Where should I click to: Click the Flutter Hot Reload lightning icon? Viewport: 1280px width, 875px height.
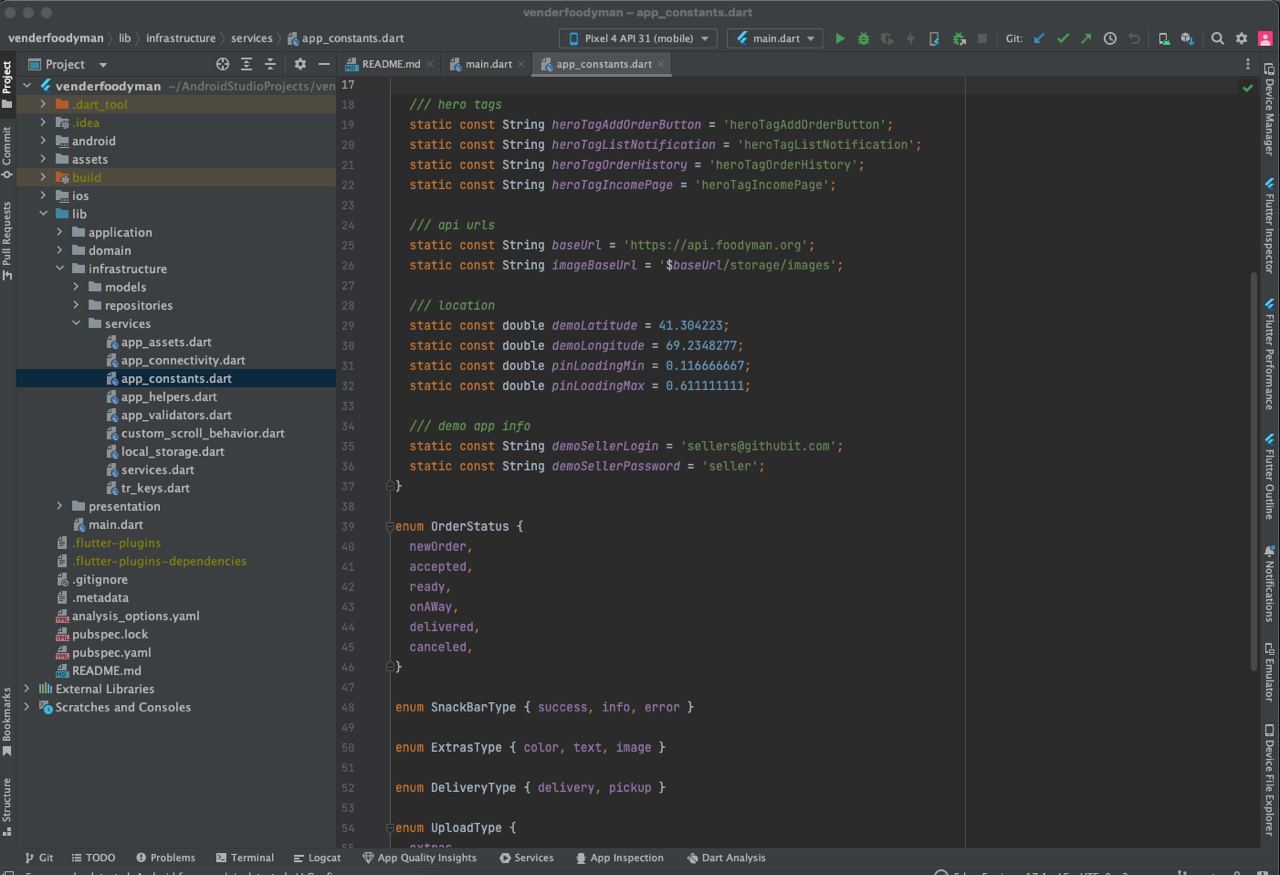[910, 38]
